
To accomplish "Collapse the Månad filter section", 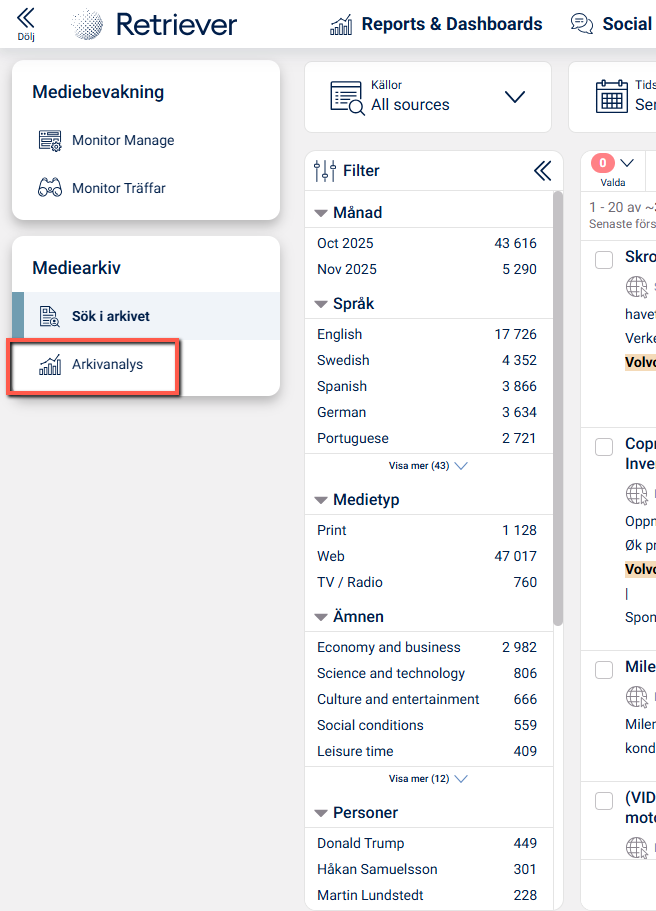I will click(x=321, y=213).
